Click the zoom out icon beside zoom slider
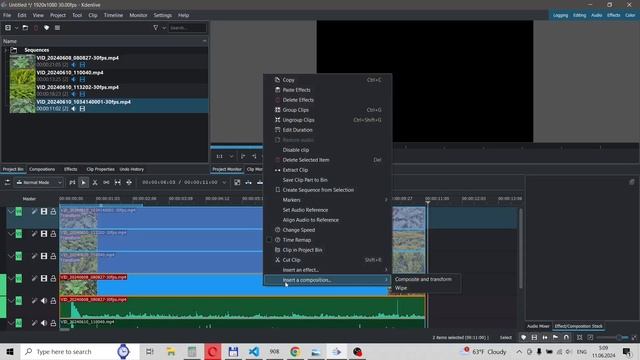The image size is (640, 360). tap(590, 338)
